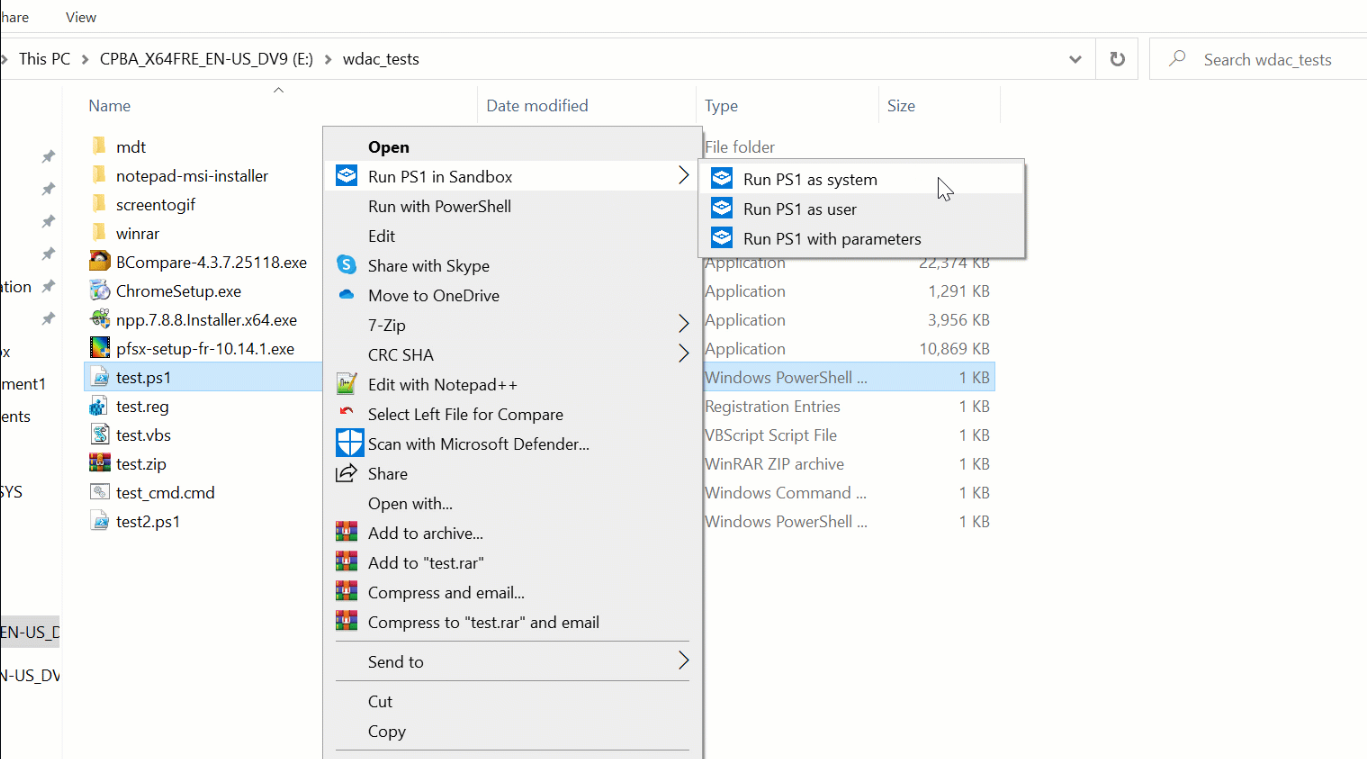Click the Microsoft Defender shield icon
Image resolution: width=1367 pixels, height=759 pixels.
[x=349, y=443]
